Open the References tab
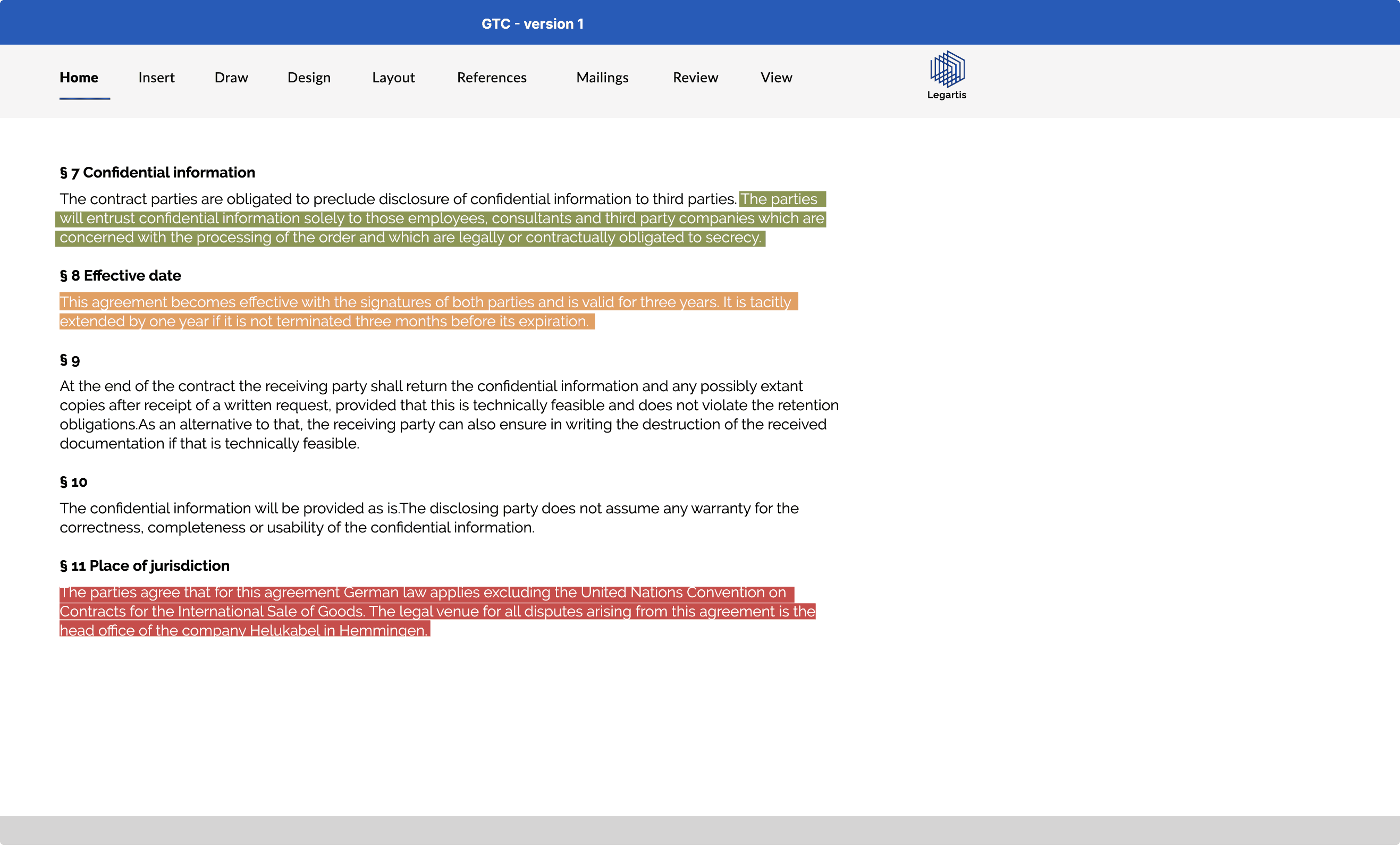The width and height of the screenshot is (1400, 846). pos(492,77)
